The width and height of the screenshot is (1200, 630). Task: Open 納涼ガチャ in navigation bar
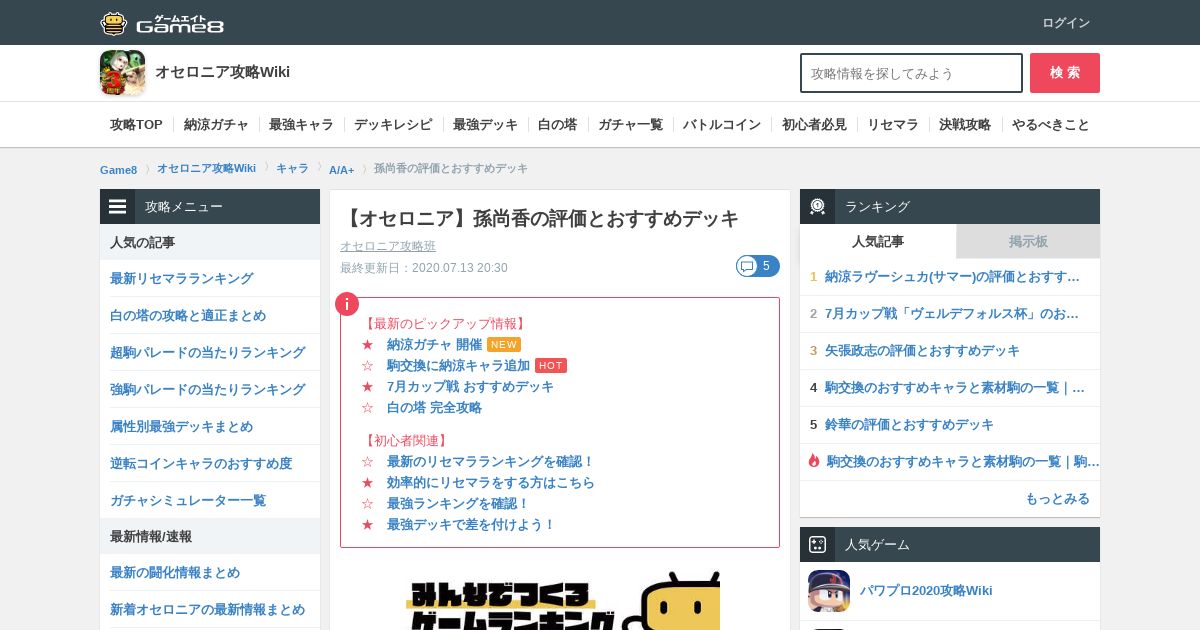[x=216, y=125]
